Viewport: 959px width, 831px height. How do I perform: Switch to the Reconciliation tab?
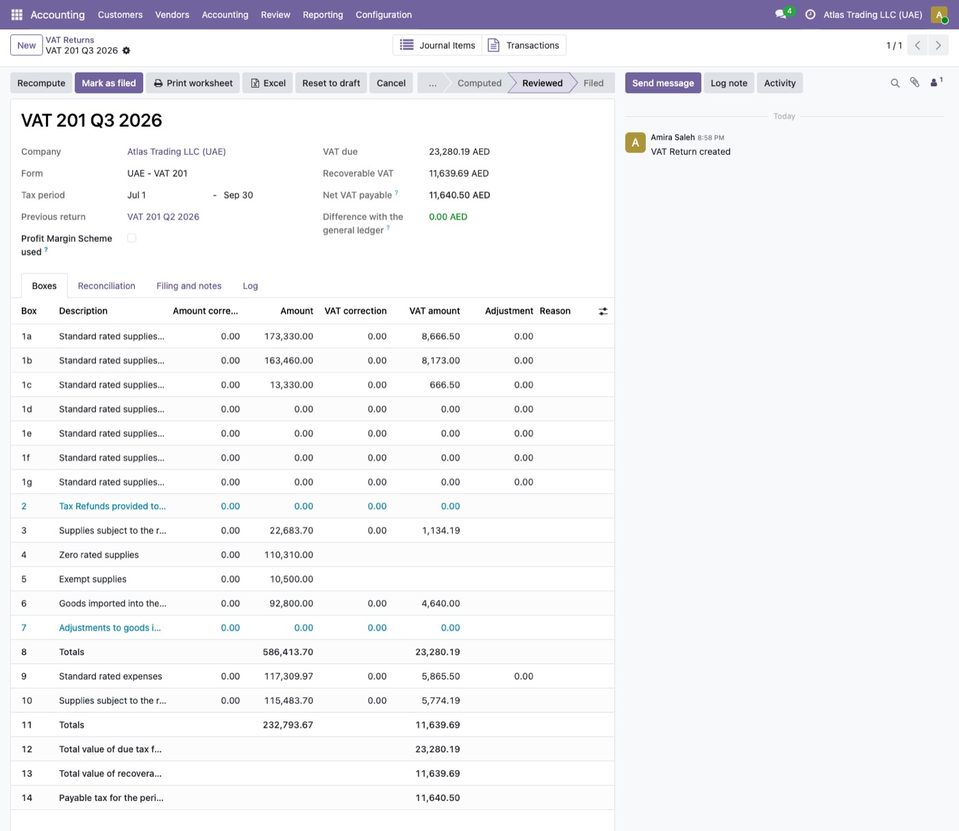click(106, 286)
